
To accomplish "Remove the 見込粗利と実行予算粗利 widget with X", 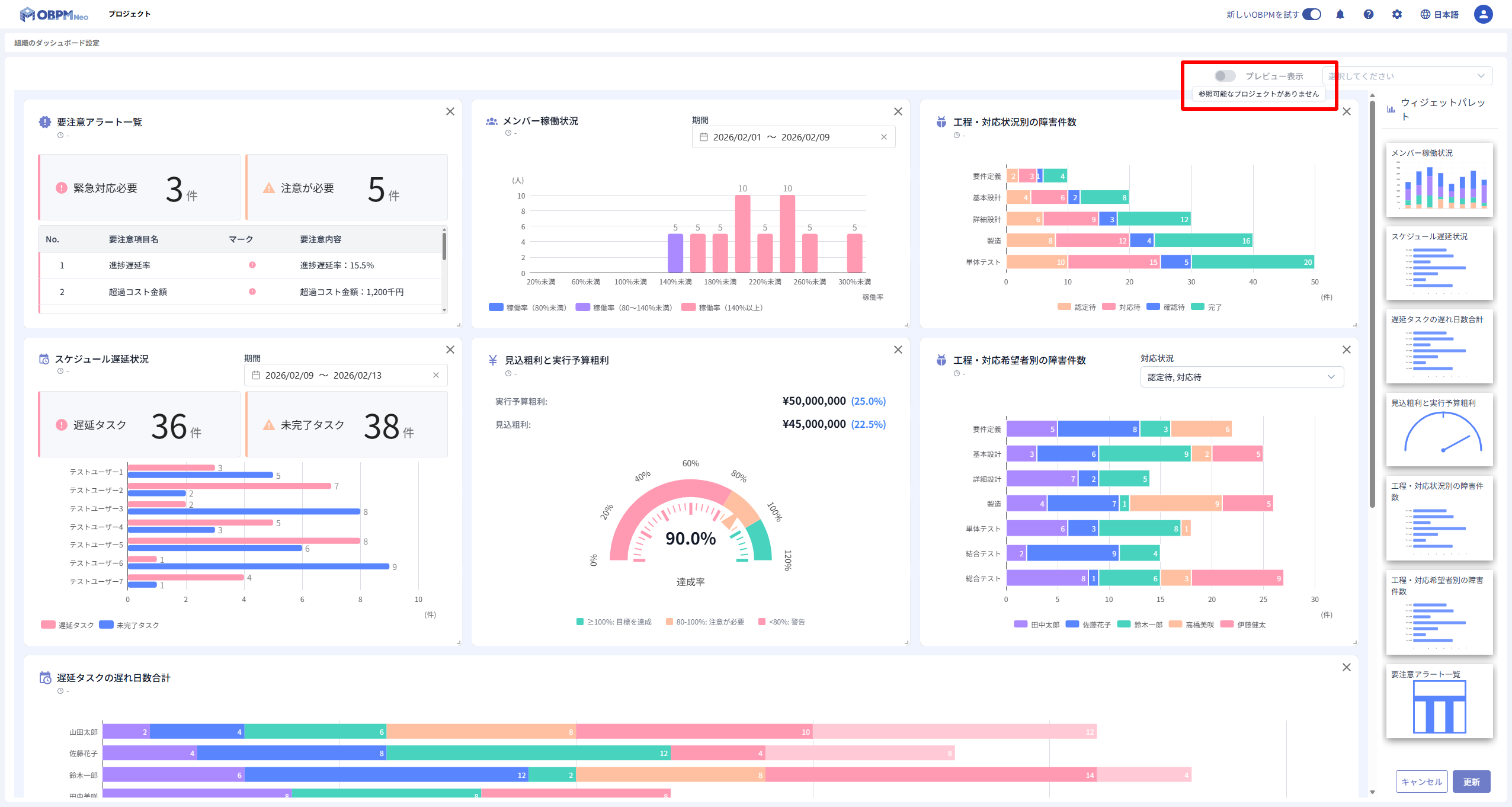I will click(x=898, y=350).
